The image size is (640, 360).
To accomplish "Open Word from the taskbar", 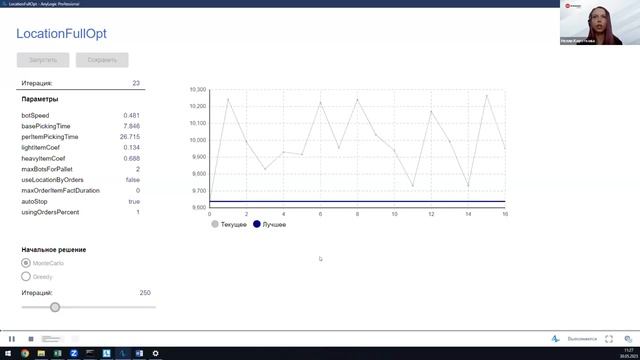I will [139, 353].
